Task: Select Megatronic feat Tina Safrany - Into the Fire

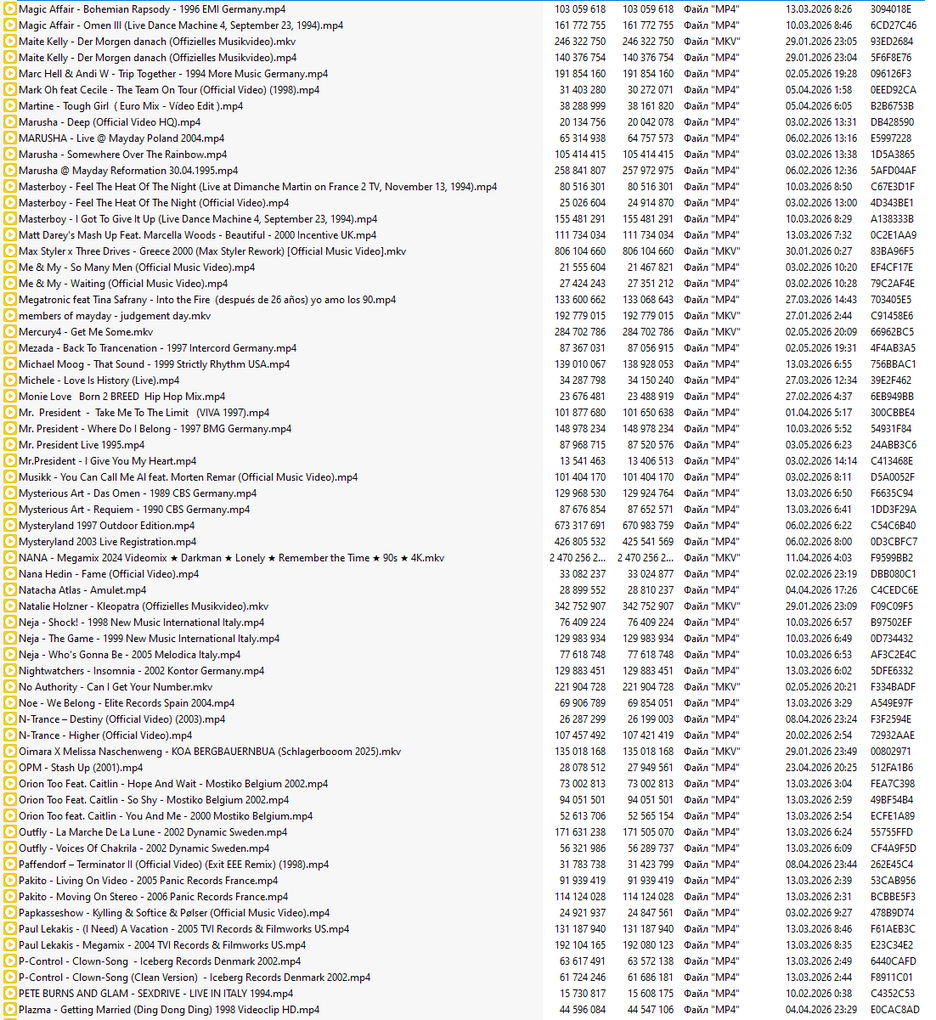Action: click(x=207, y=300)
